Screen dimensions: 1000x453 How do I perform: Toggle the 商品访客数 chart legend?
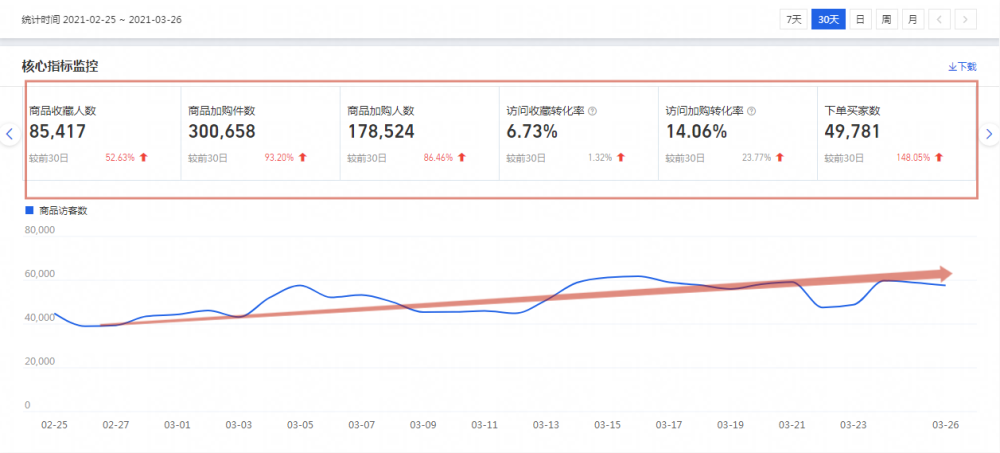click(56, 211)
